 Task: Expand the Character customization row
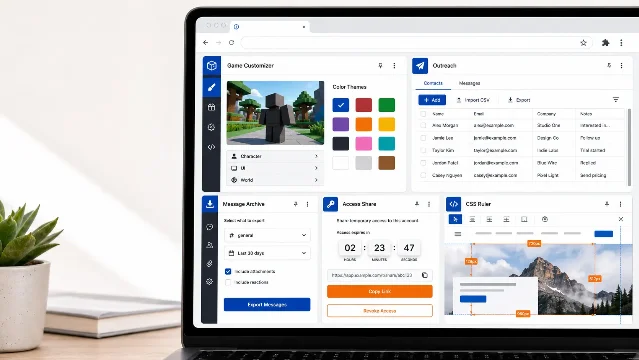(275, 156)
